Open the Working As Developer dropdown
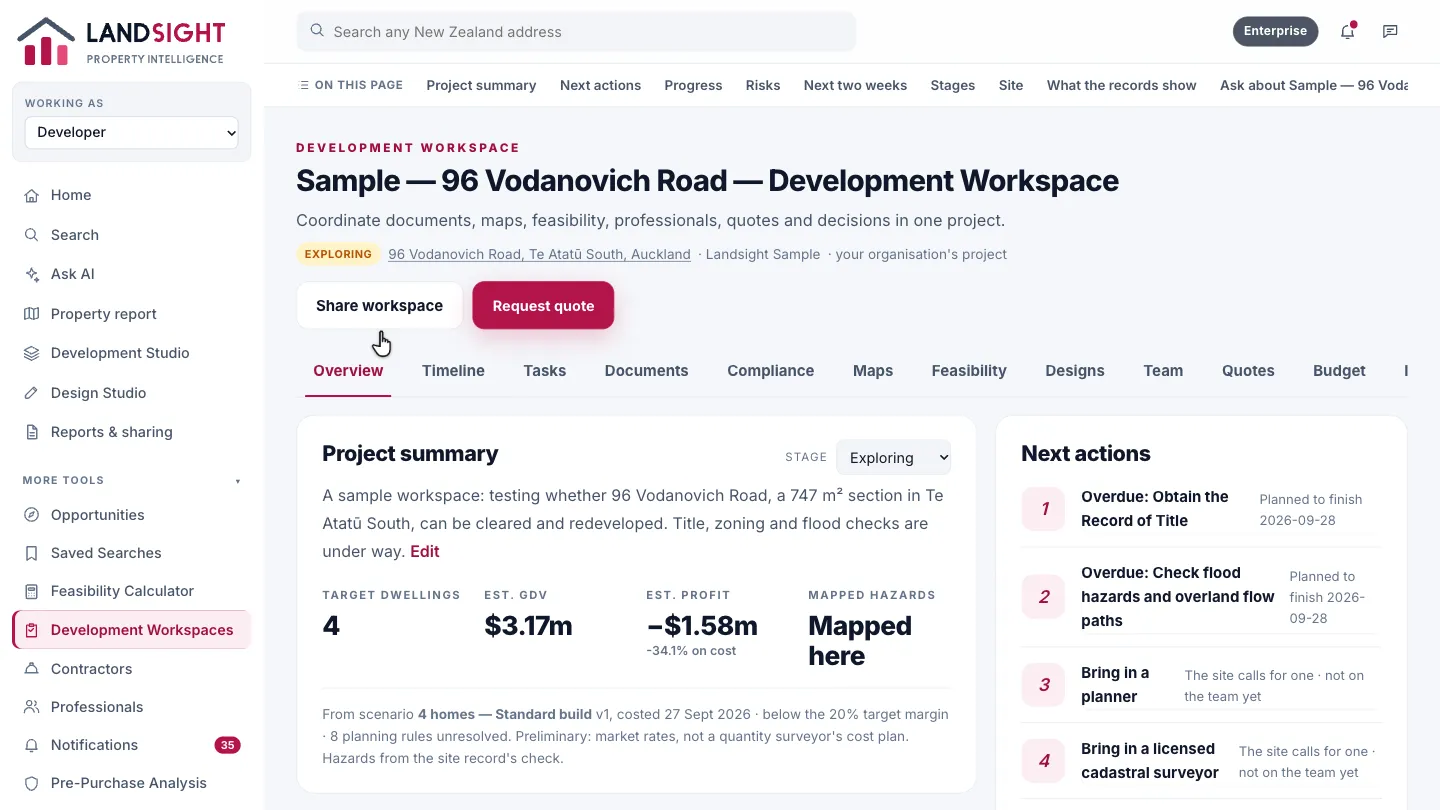Screen dimensions: 1440x810 pyautogui.click(x=131, y=132)
